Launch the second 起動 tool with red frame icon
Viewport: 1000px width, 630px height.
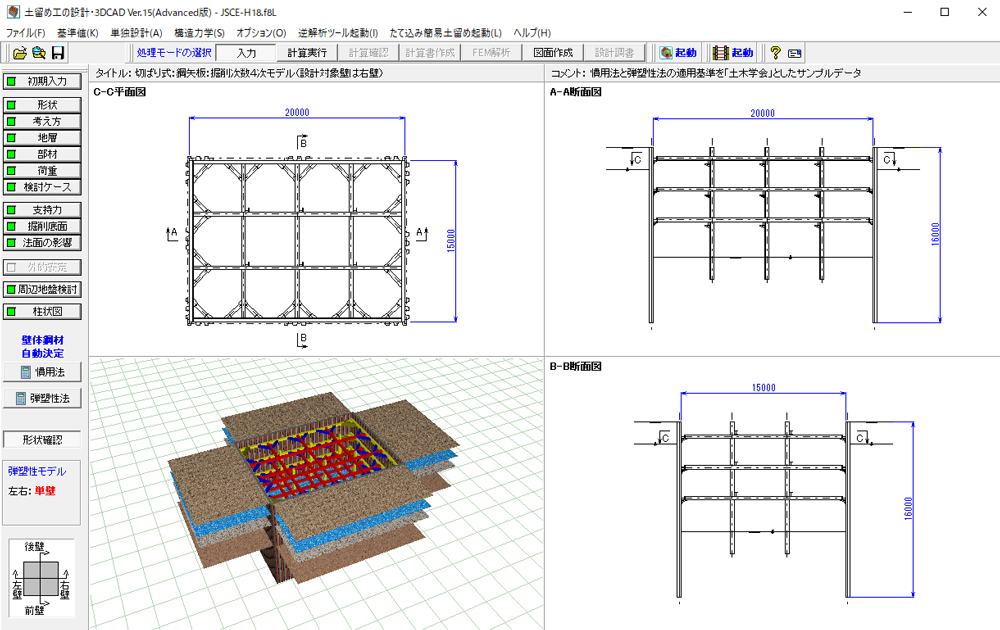click(733, 53)
